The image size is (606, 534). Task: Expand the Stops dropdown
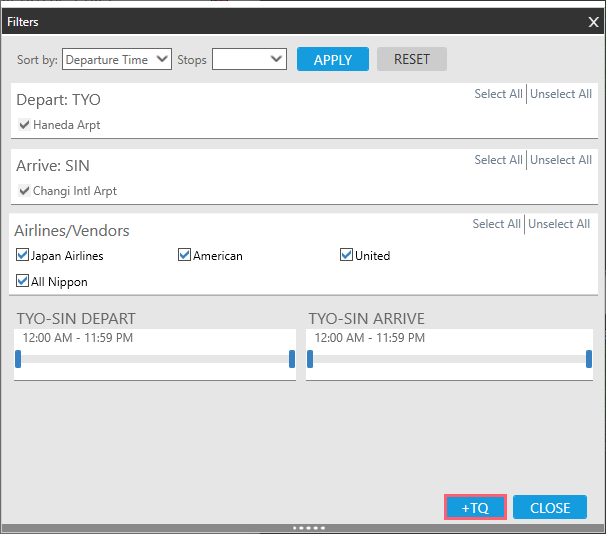pyautogui.click(x=249, y=60)
